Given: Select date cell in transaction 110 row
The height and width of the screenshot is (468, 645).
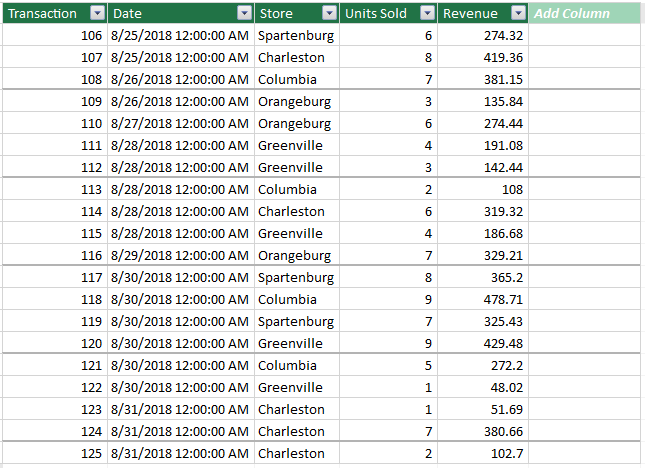Looking at the screenshot, I should pos(181,123).
